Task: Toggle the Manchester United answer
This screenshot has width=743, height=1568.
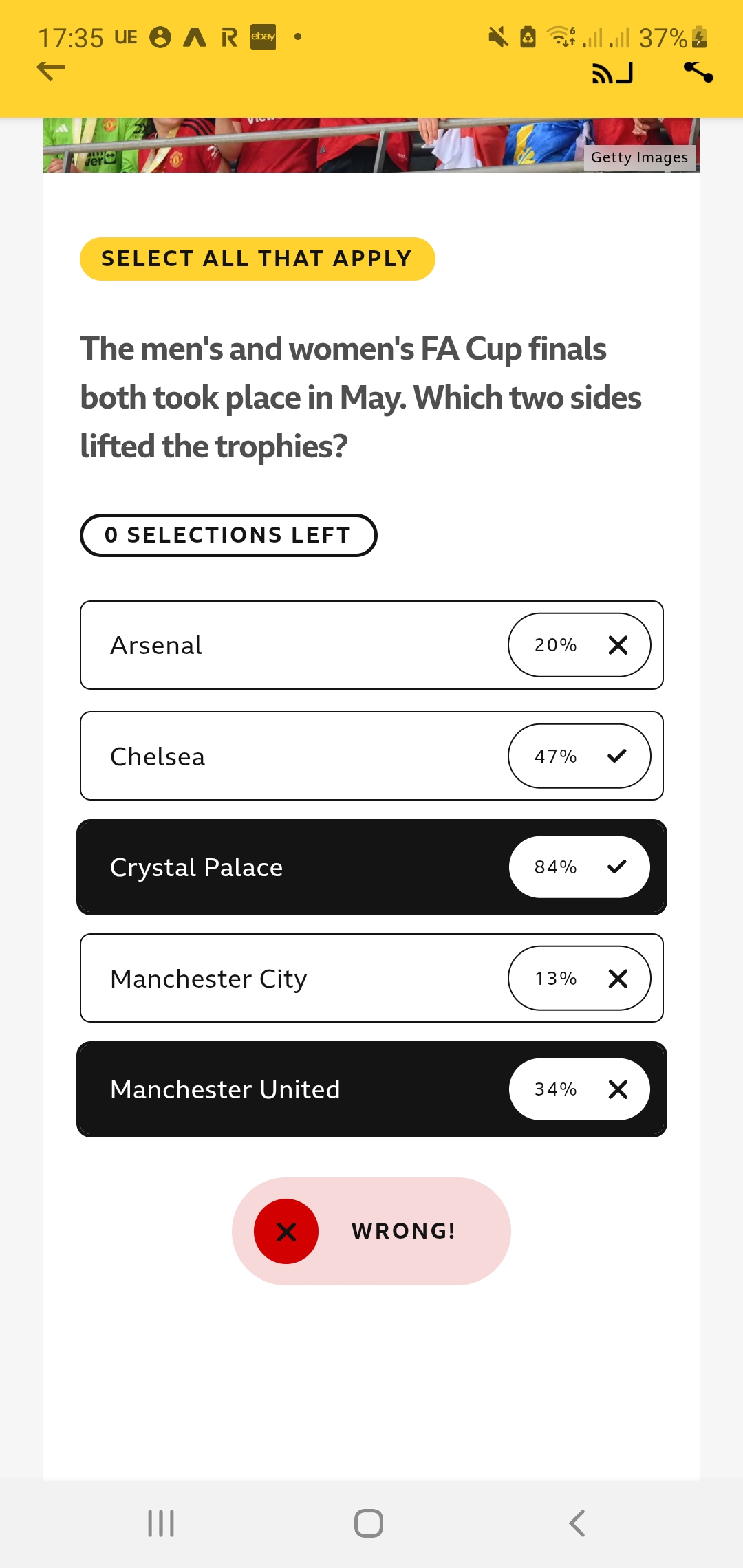Action: coord(371,1089)
